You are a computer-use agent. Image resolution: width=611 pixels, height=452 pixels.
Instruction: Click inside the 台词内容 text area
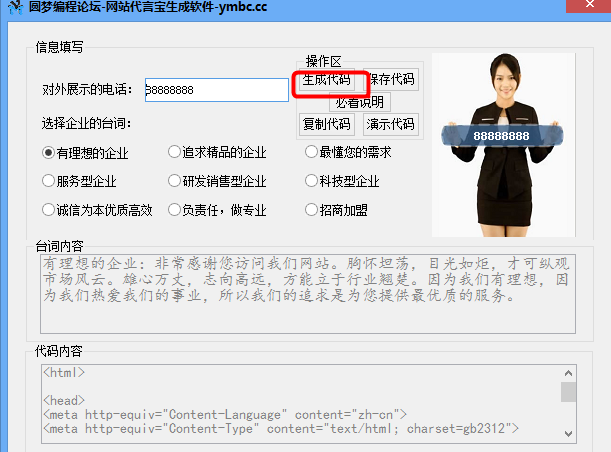point(308,294)
